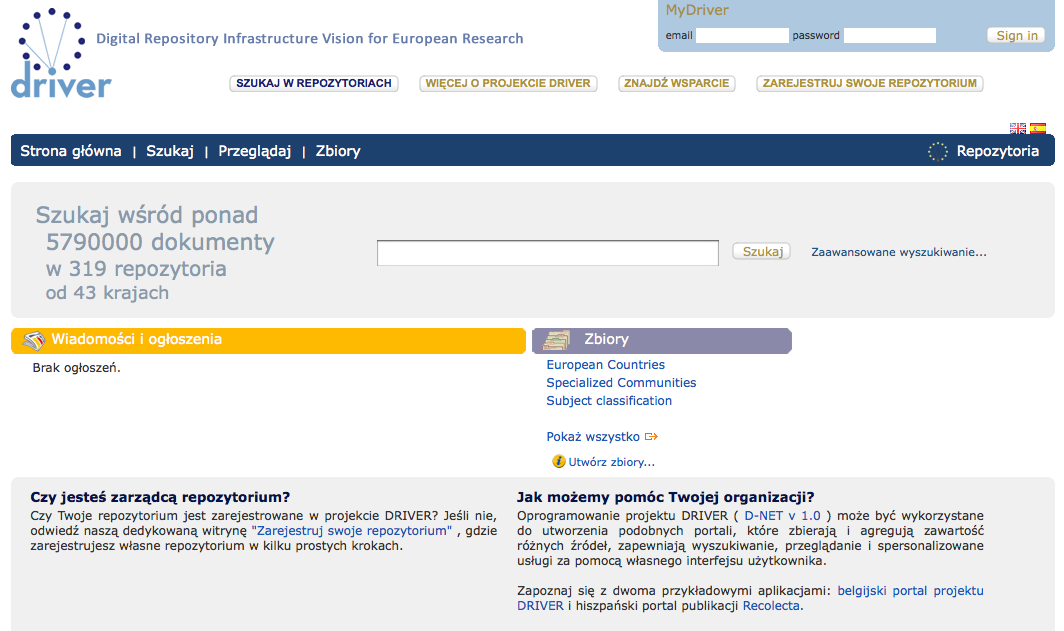
Task: Click the "5790000 dokumenty" text
Action: pyautogui.click(x=160, y=242)
